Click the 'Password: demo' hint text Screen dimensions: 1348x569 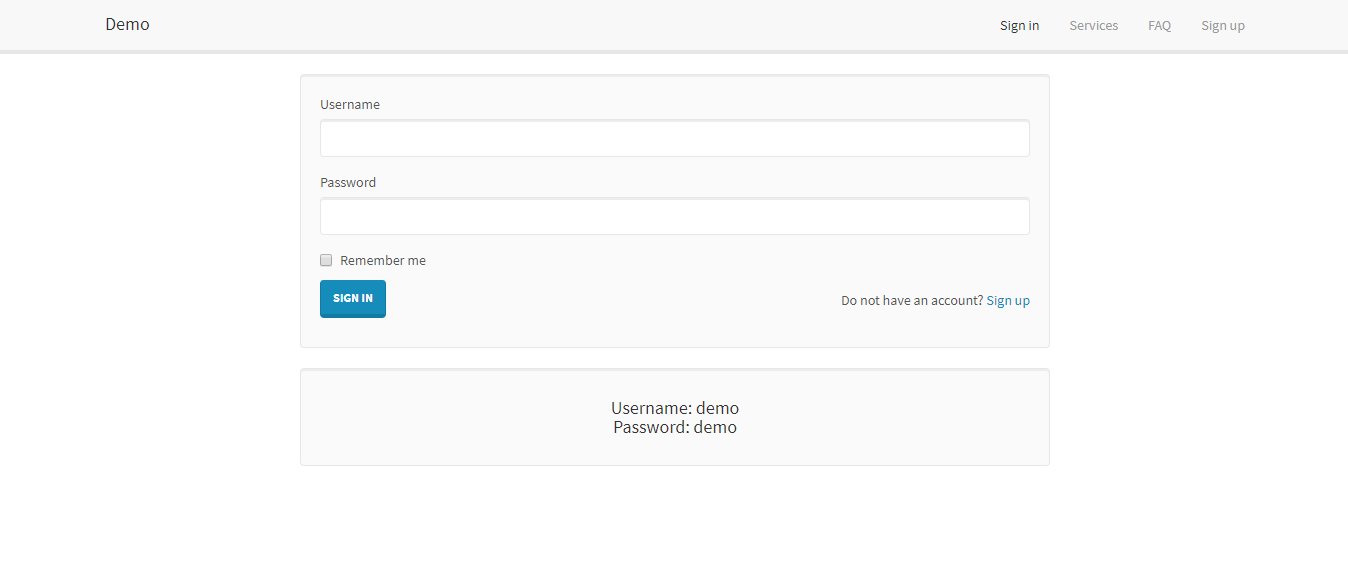pos(675,428)
